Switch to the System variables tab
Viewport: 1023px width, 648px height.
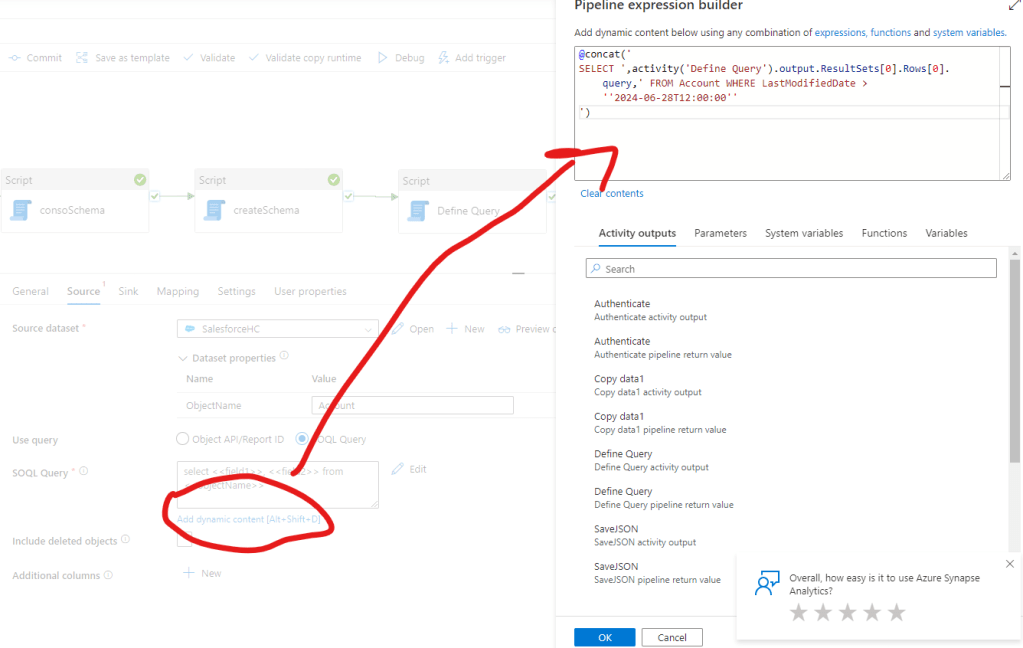point(803,233)
